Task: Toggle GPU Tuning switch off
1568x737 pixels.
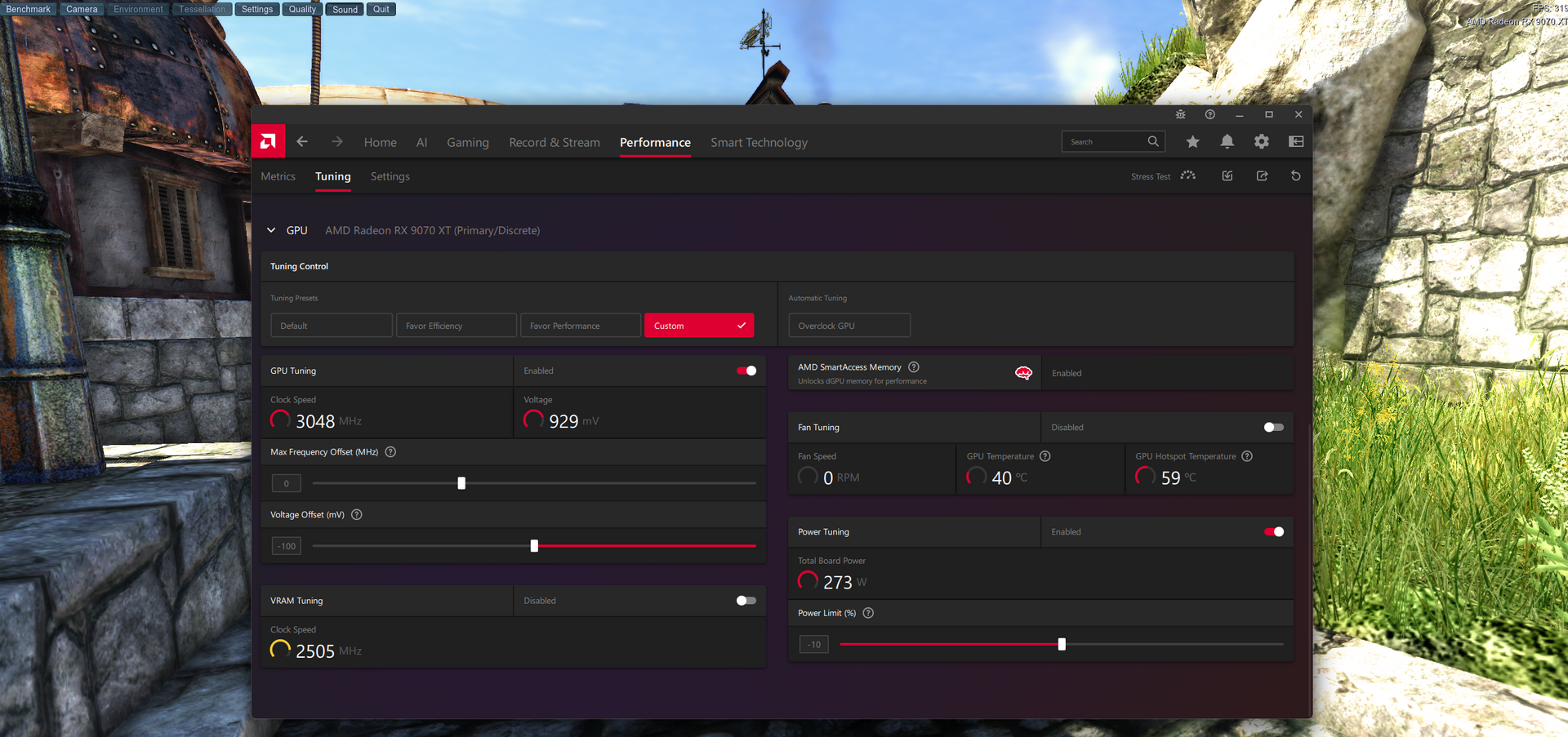Action: (x=746, y=371)
